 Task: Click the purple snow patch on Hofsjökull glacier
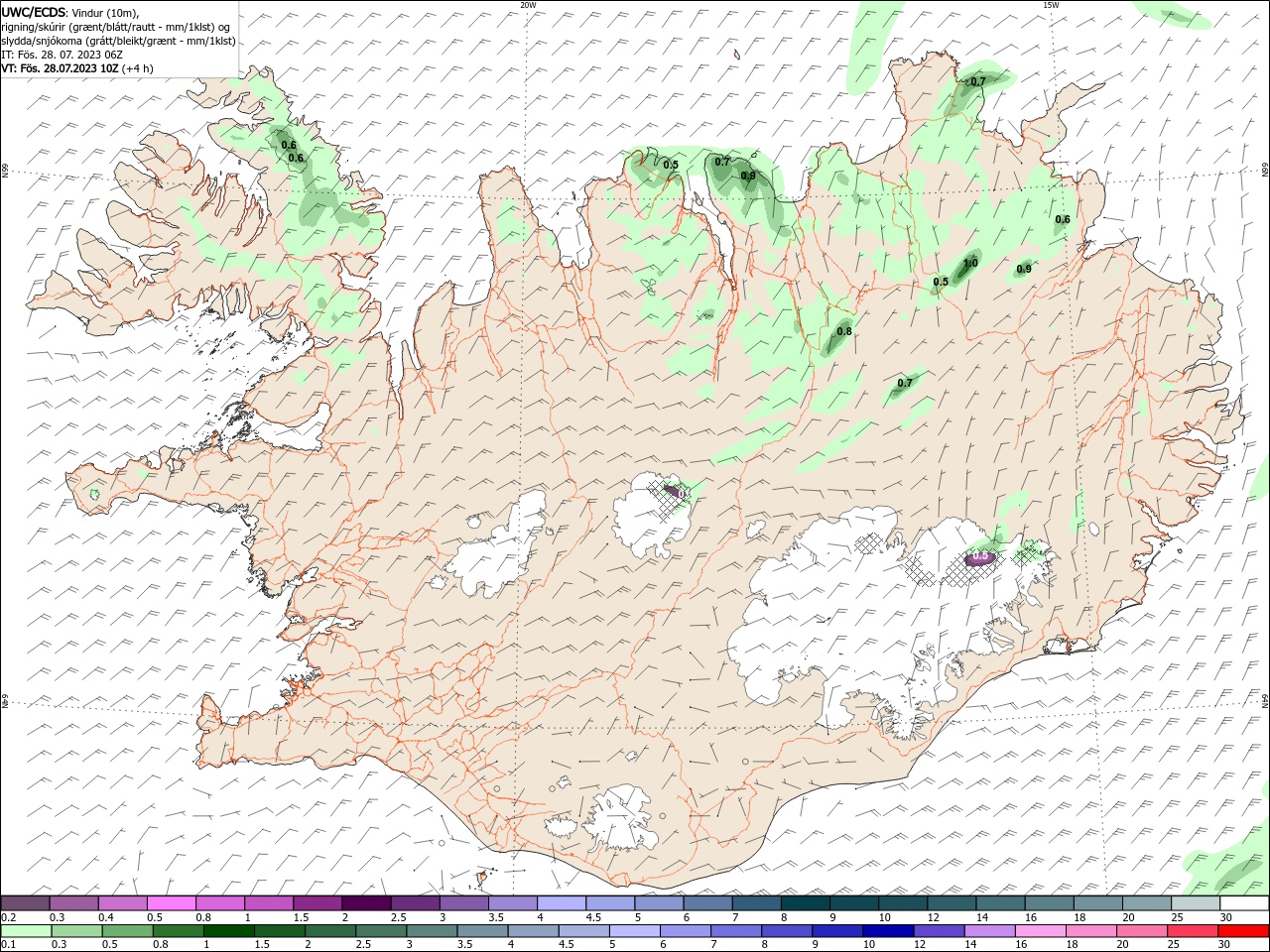(673, 490)
